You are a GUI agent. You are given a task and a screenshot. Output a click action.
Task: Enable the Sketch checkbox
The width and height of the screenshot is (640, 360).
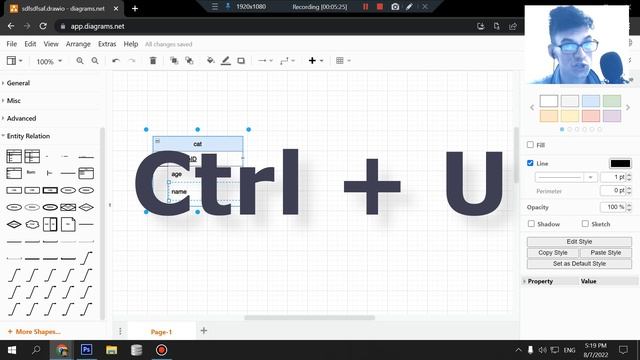click(585, 224)
